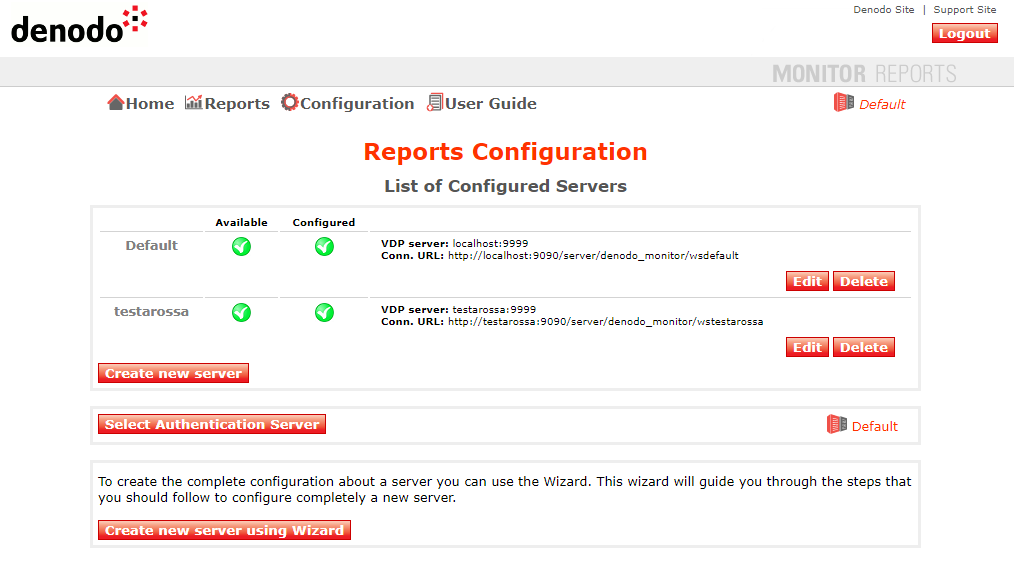Click VDP server testarossa:9999 text
Viewport: 1014px width, 565px height.
tap(458, 310)
